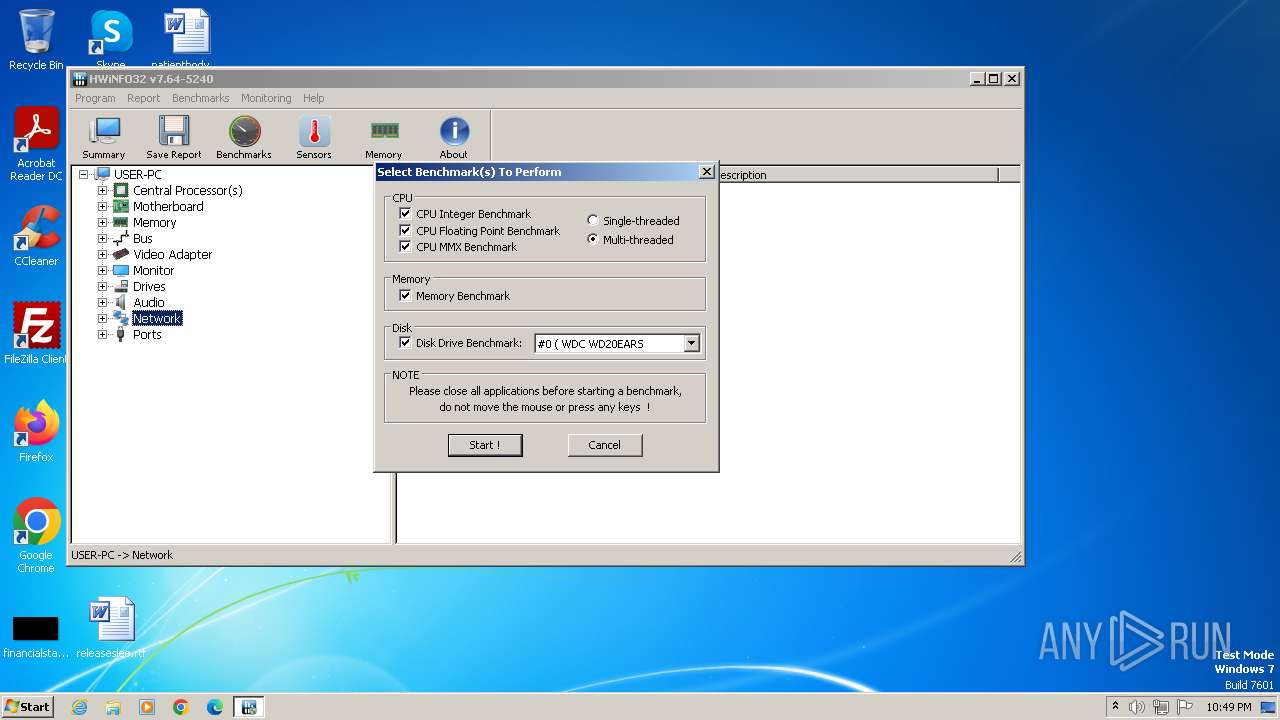Open Skype desktop shortcut
1280x720 pixels.
coord(110,38)
